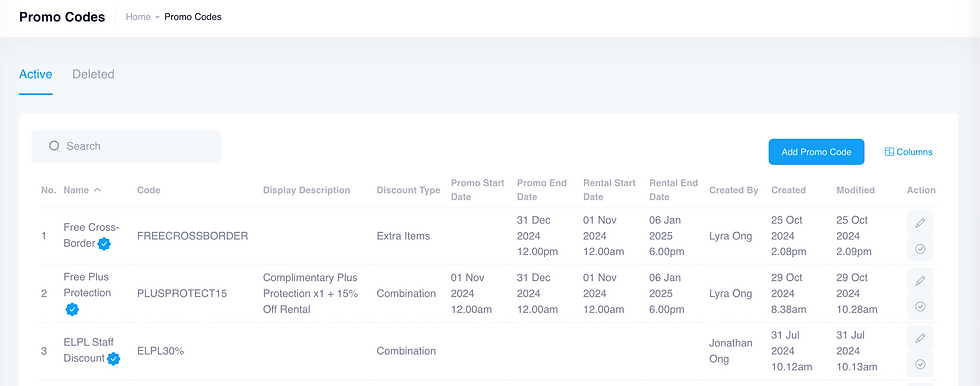Click the checkmark icon for PLUSPROTECT15 row
Image resolution: width=980 pixels, height=386 pixels.
[920, 306]
